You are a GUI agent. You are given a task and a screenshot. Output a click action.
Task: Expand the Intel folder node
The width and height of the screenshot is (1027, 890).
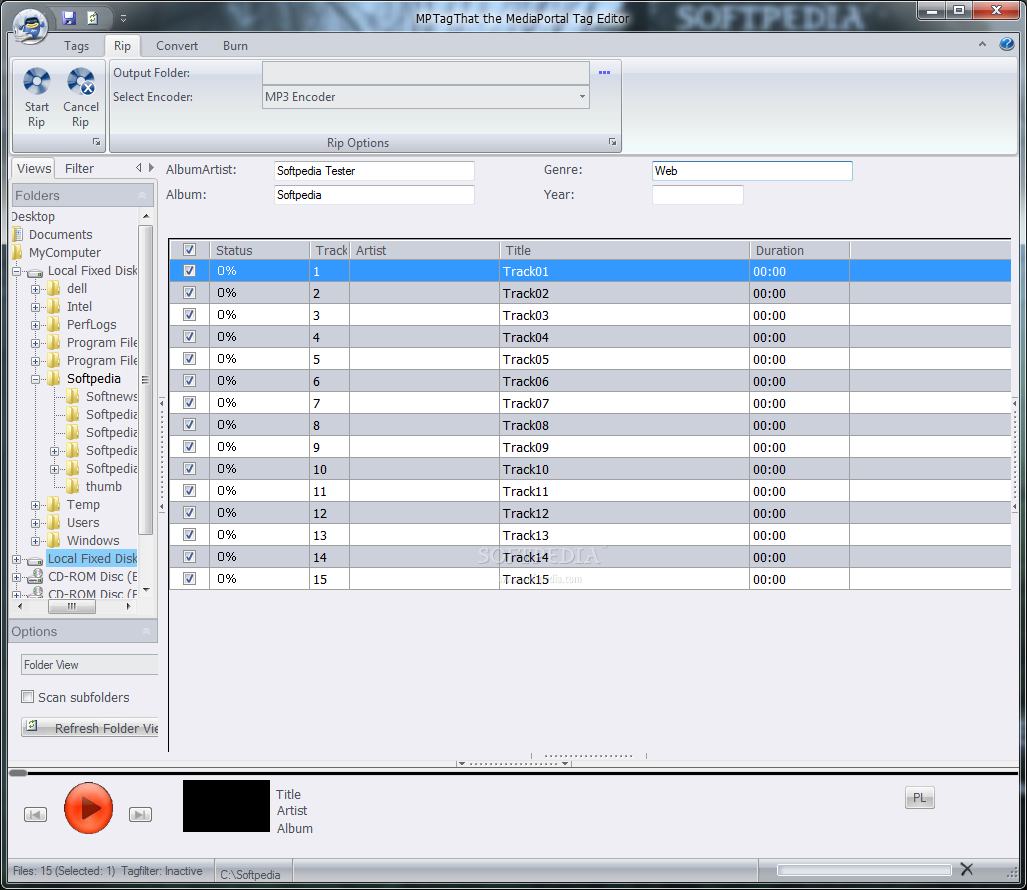tap(35, 306)
